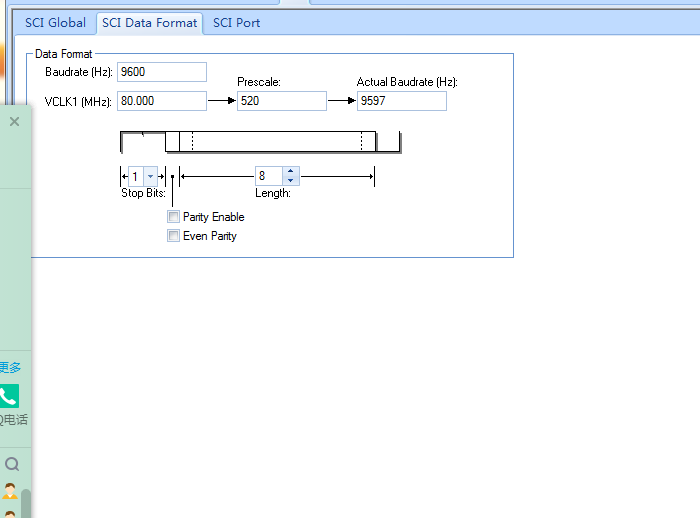This screenshot has width=700, height=518.
Task: Select the SCI Data Format tab
Action: click(150, 23)
